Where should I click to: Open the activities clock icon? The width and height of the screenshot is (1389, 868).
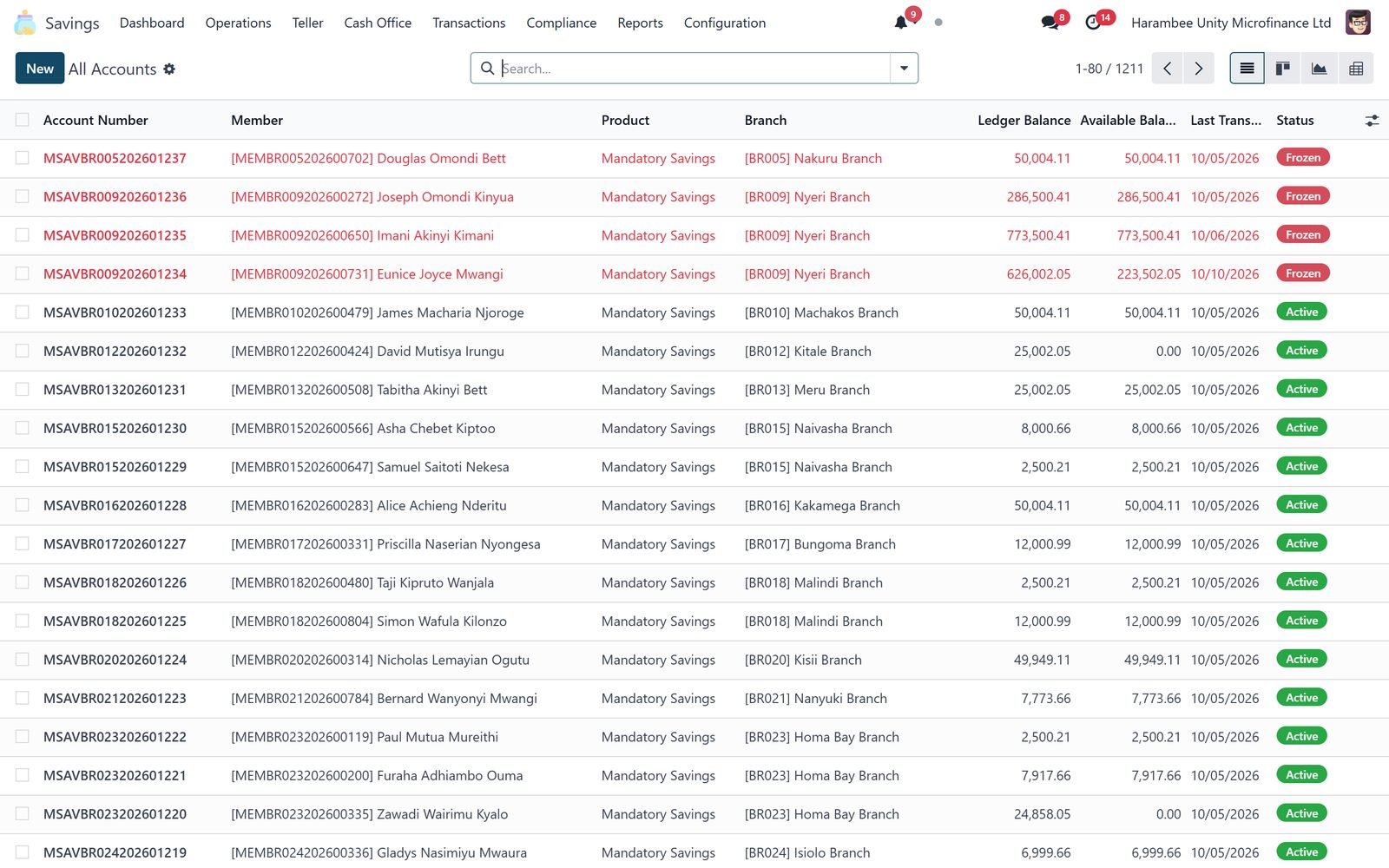(1093, 23)
